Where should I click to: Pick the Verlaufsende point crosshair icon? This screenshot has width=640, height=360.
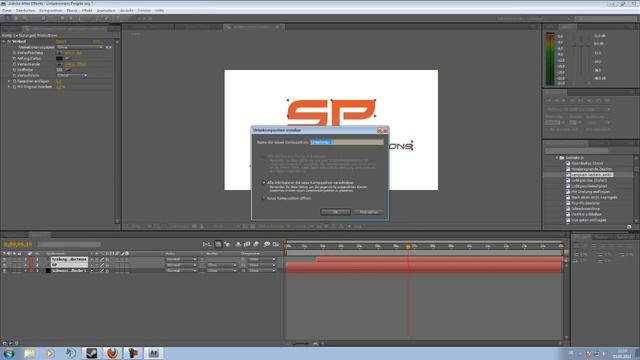pyautogui.click(x=60, y=64)
